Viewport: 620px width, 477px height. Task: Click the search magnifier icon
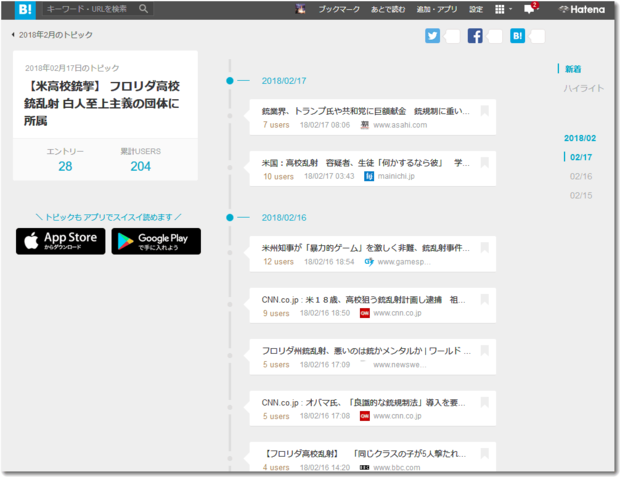pos(144,9)
